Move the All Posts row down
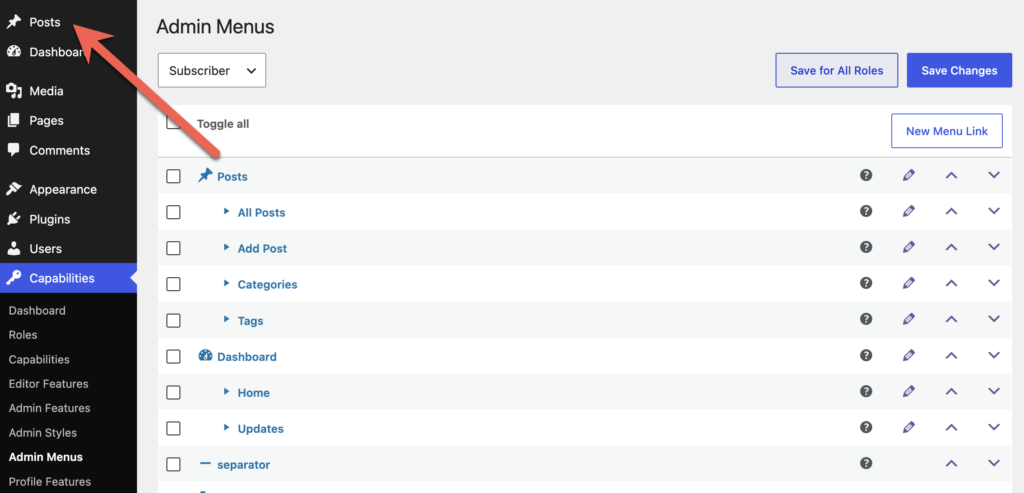 click(994, 211)
